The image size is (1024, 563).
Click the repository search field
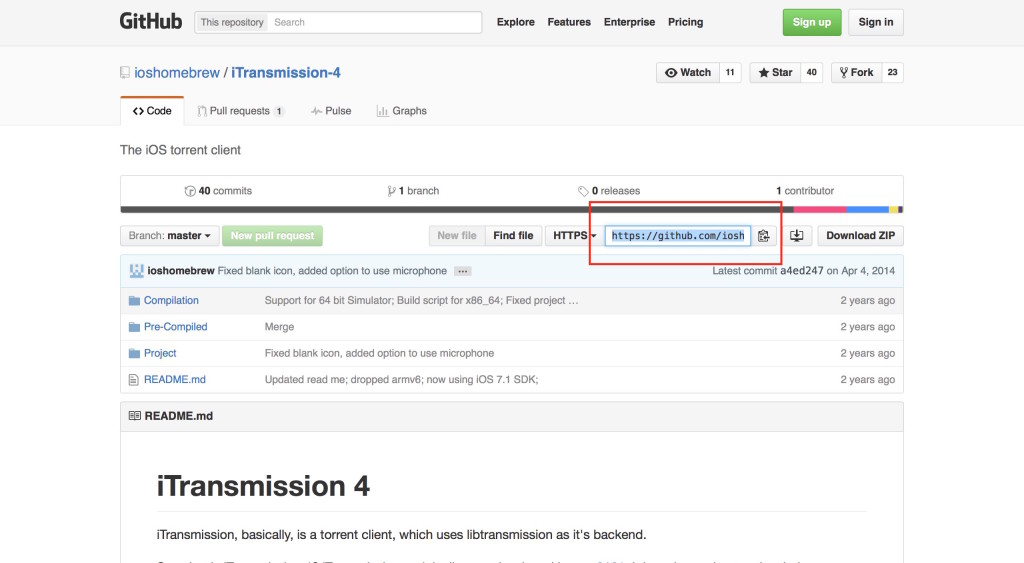(375, 22)
